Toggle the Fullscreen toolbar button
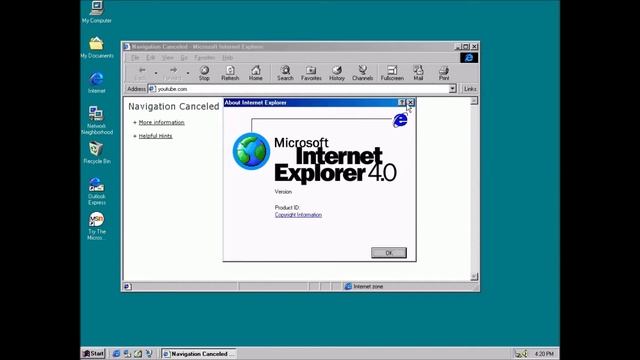Image resolution: width=640 pixels, height=360 pixels. click(392, 73)
